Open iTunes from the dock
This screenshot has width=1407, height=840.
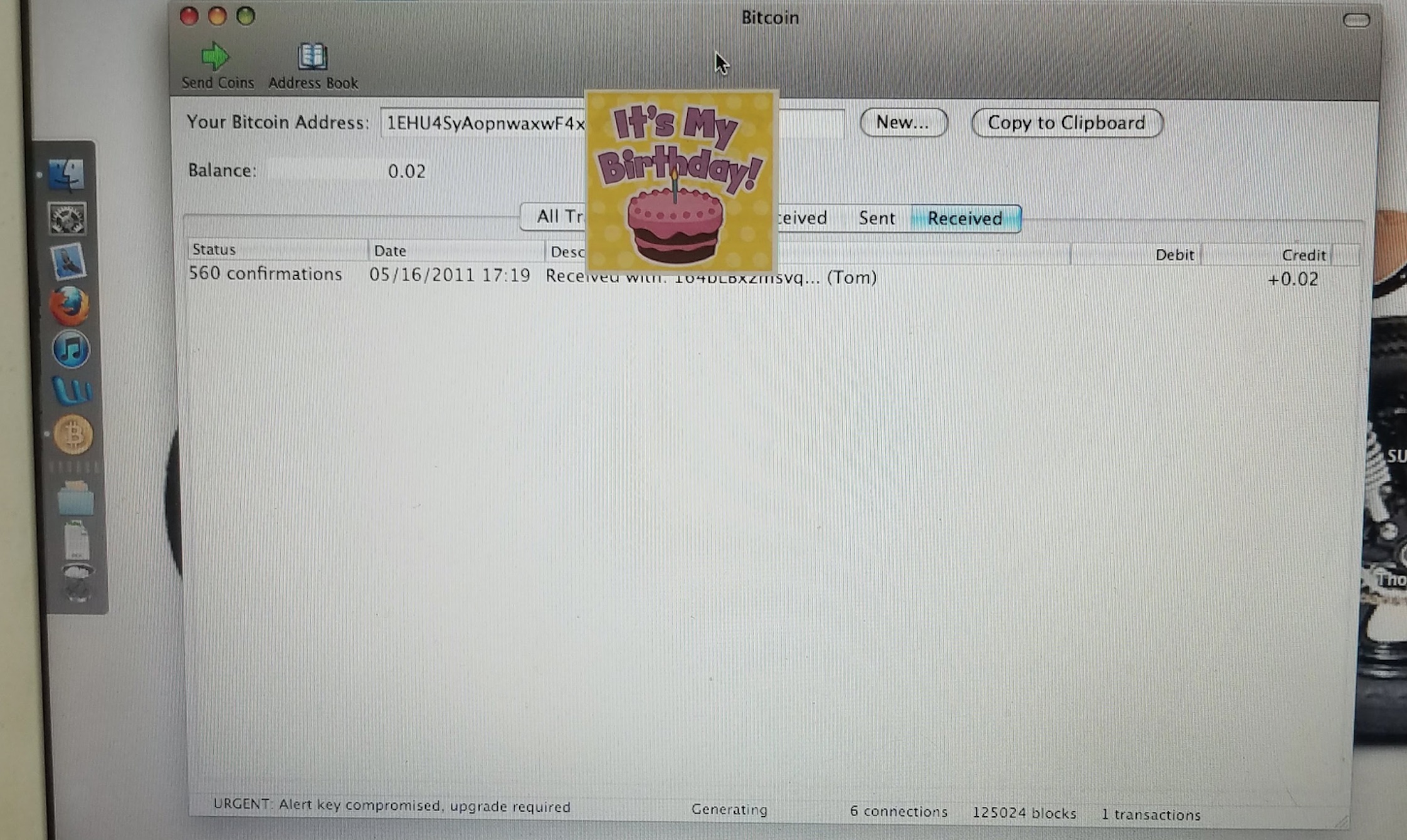coord(70,349)
